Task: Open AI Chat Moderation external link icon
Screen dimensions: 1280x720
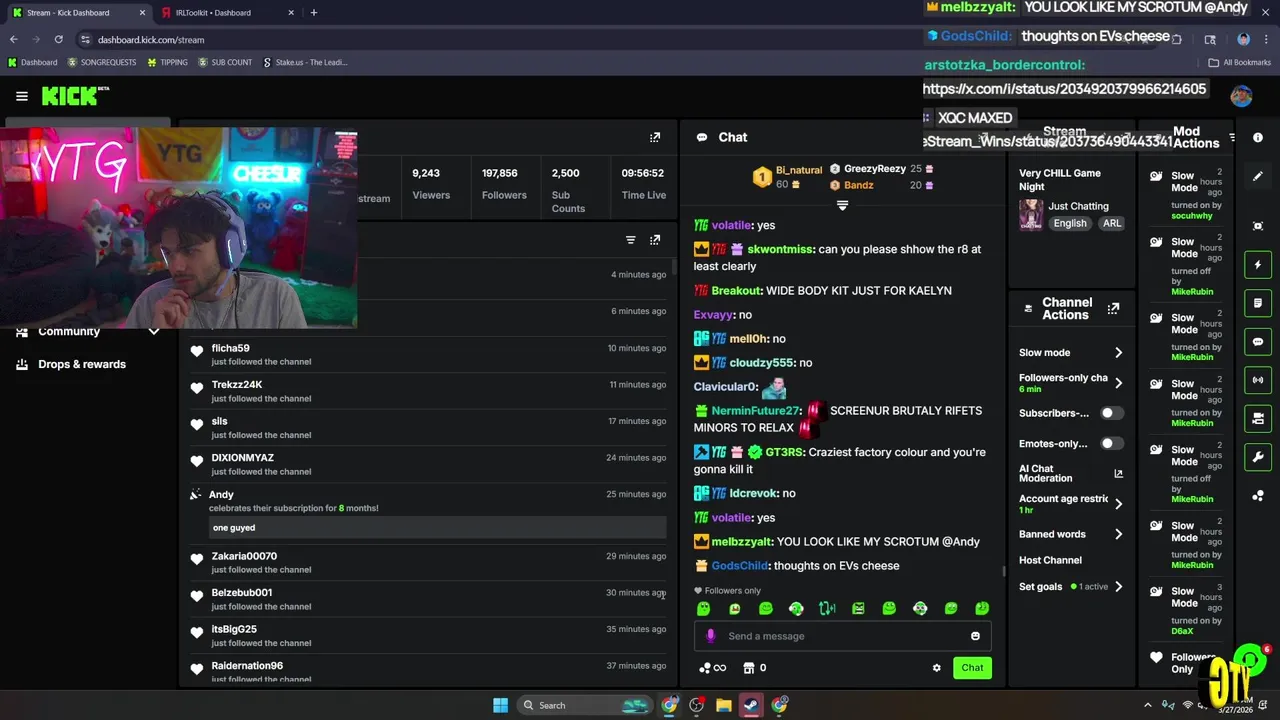Action: [x=1118, y=473]
